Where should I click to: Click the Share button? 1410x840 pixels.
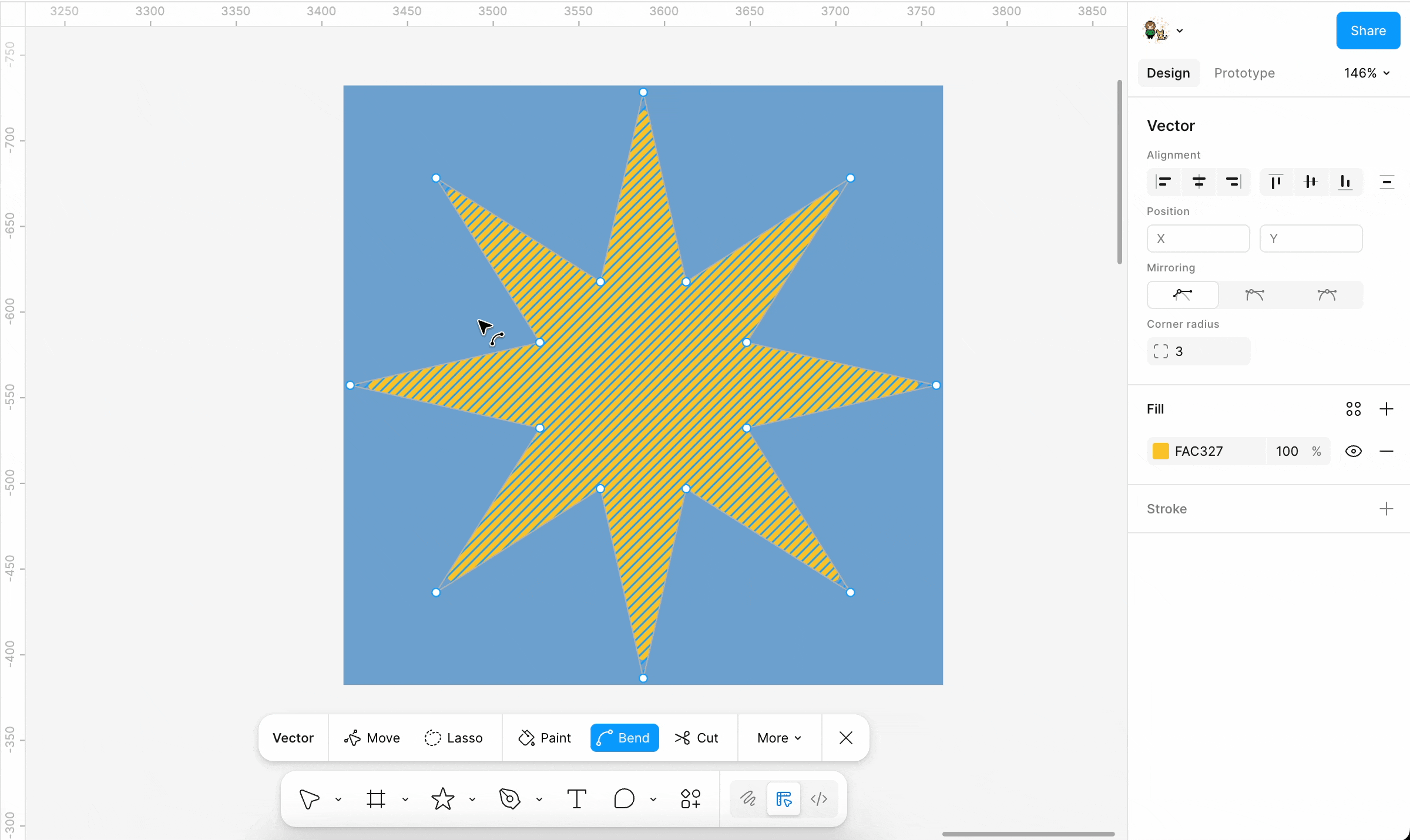coord(1368,31)
